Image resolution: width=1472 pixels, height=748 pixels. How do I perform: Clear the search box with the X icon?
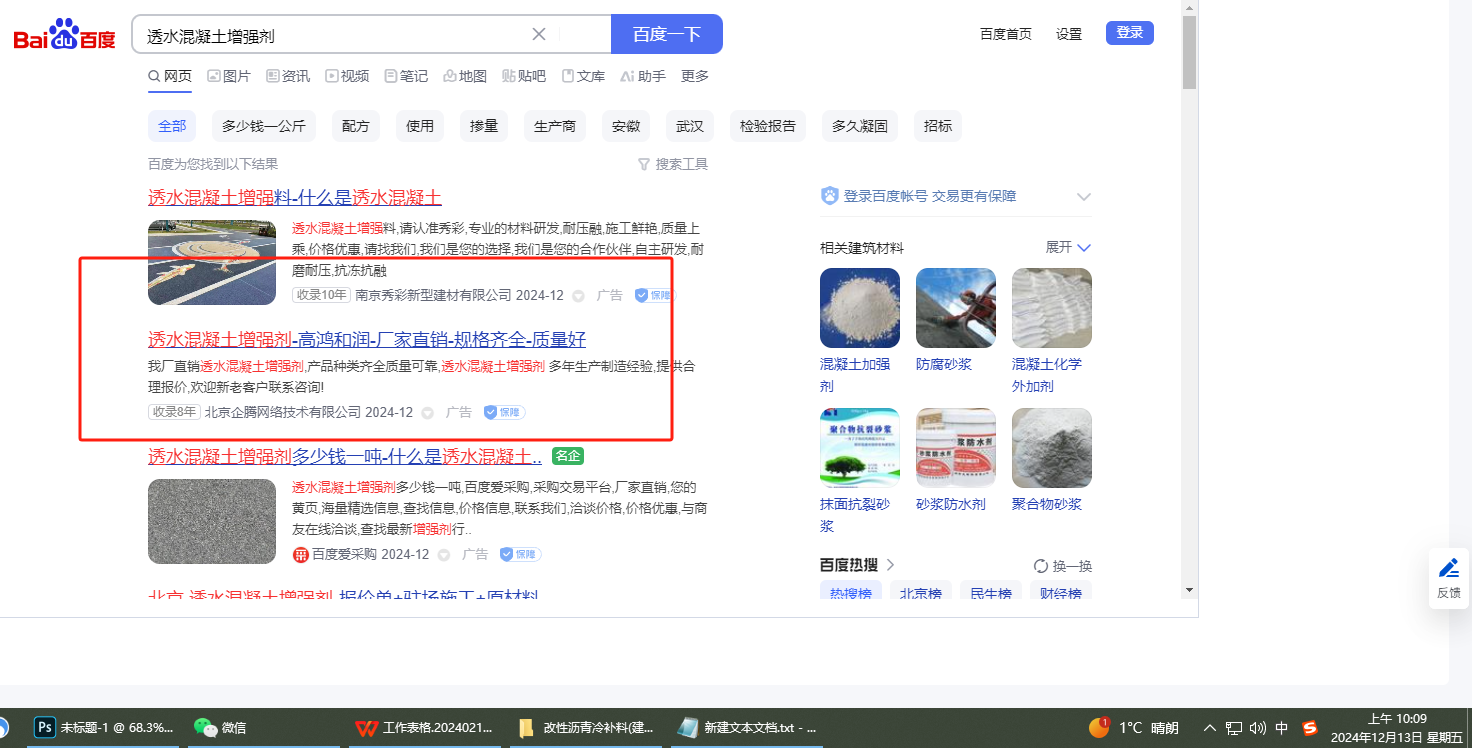tap(539, 34)
